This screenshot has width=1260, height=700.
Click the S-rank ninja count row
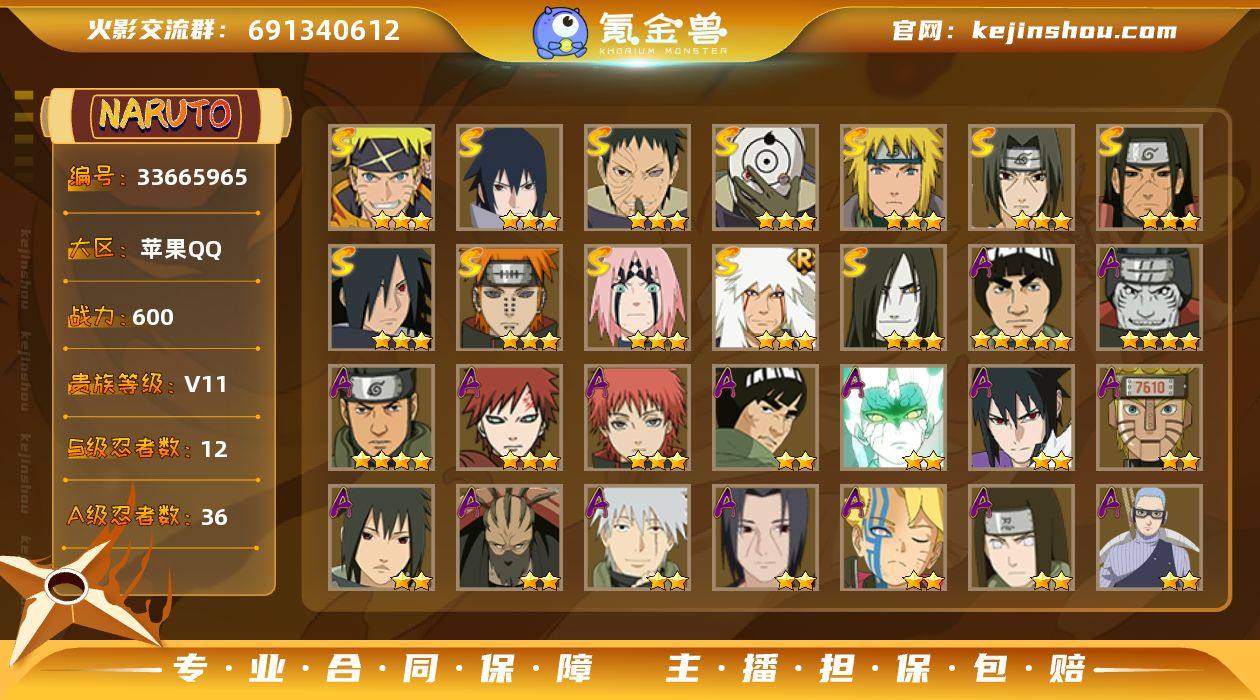pyautogui.click(x=147, y=449)
